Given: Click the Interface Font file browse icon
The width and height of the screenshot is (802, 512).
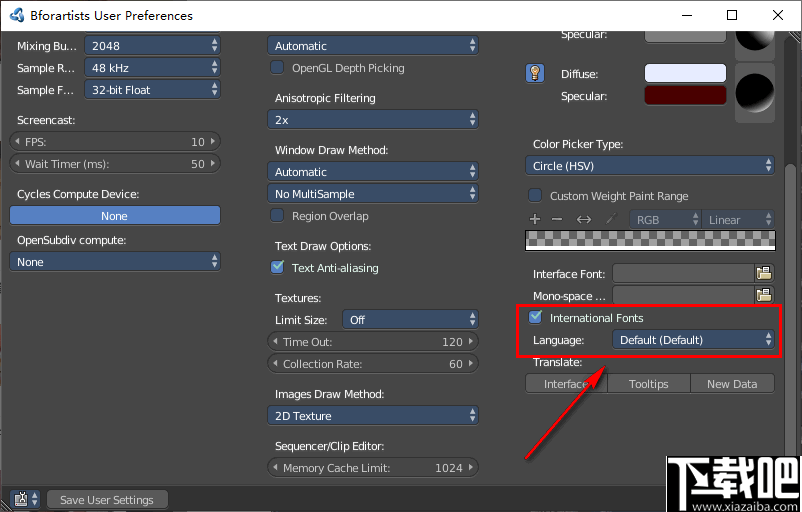Looking at the screenshot, I should point(764,273).
